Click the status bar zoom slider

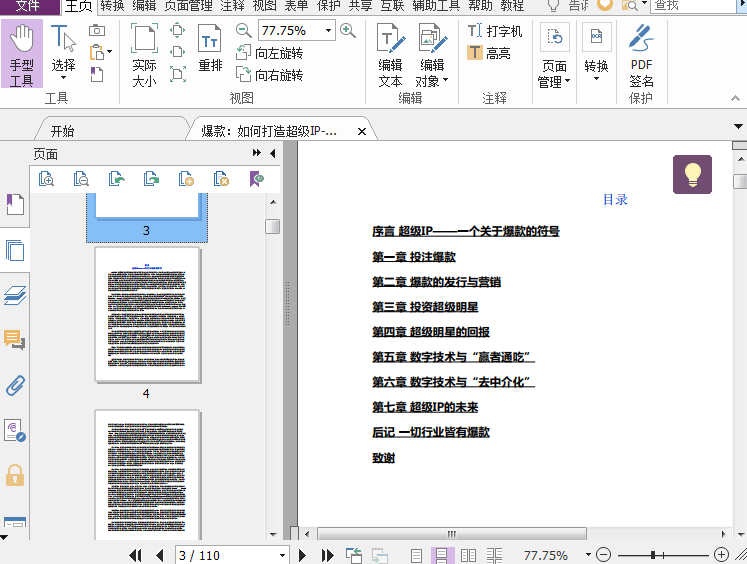click(x=663, y=555)
